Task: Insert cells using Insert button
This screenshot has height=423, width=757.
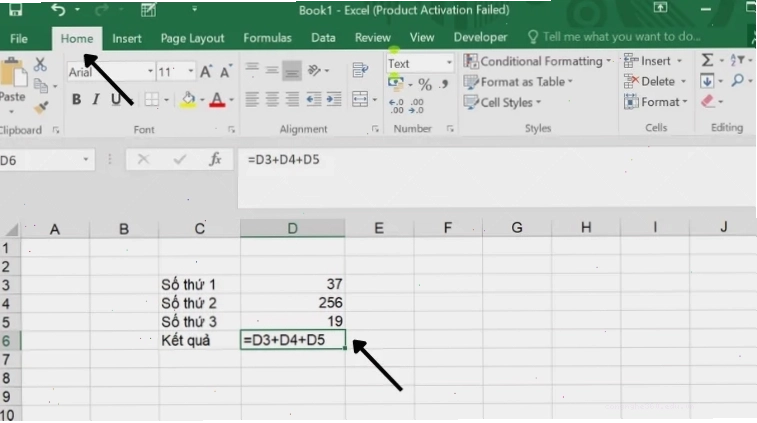Action: (653, 61)
